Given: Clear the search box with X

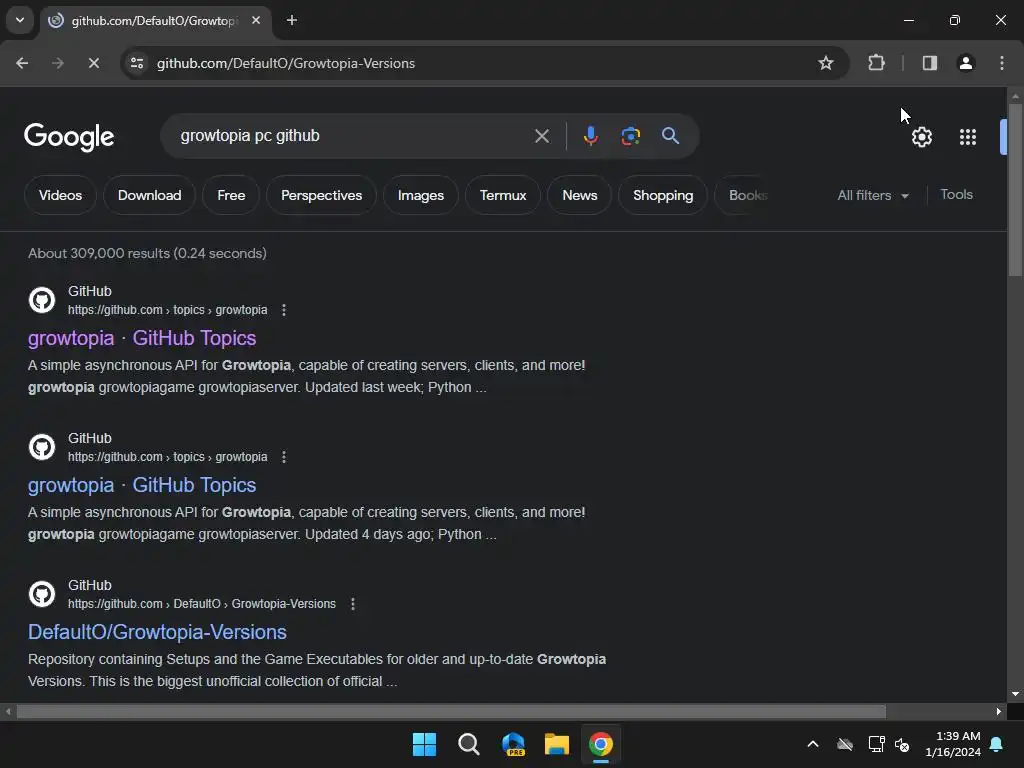Looking at the screenshot, I should pyautogui.click(x=541, y=136).
